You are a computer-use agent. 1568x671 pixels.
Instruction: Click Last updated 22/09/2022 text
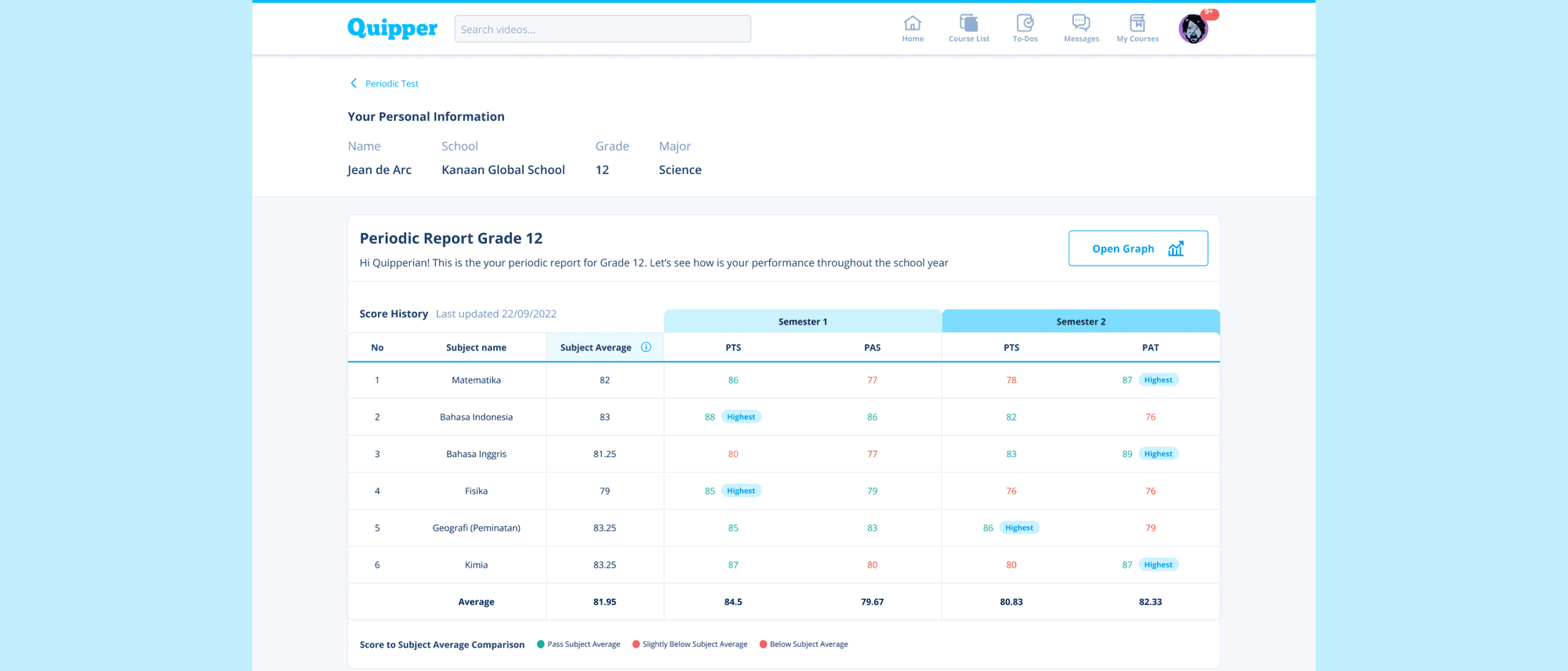tap(496, 314)
